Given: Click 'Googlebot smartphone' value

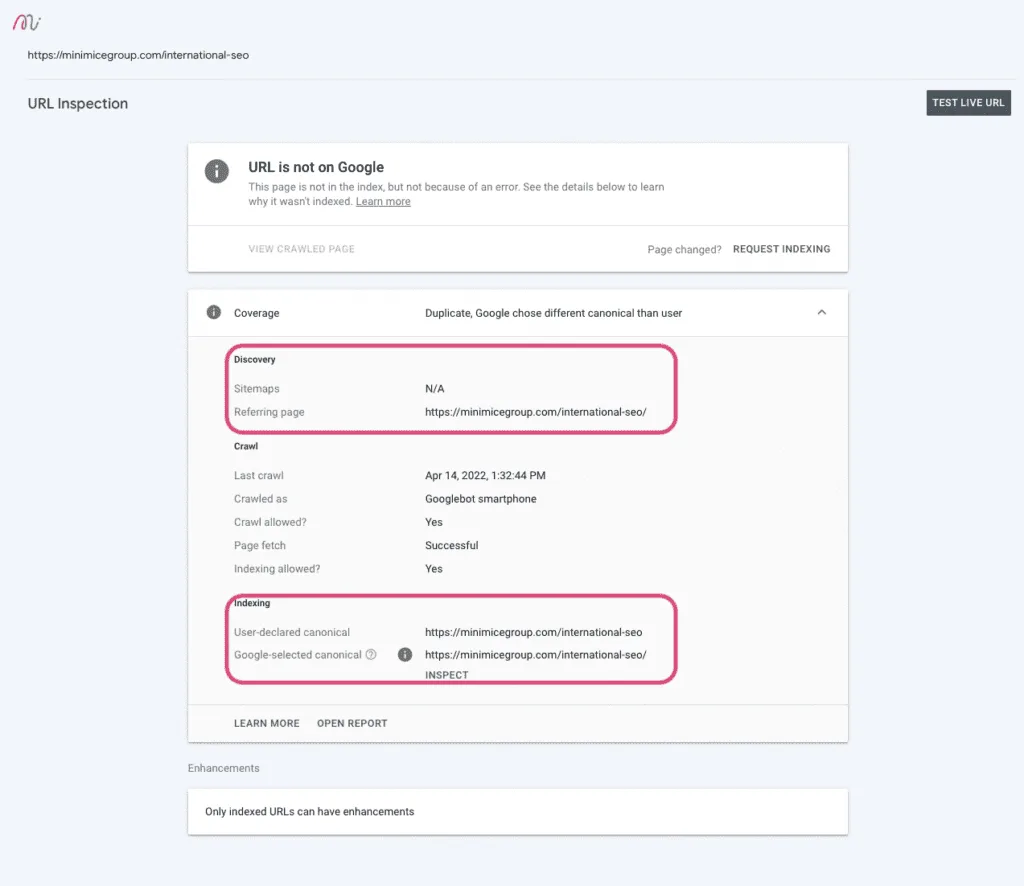Looking at the screenshot, I should point(481,499).
